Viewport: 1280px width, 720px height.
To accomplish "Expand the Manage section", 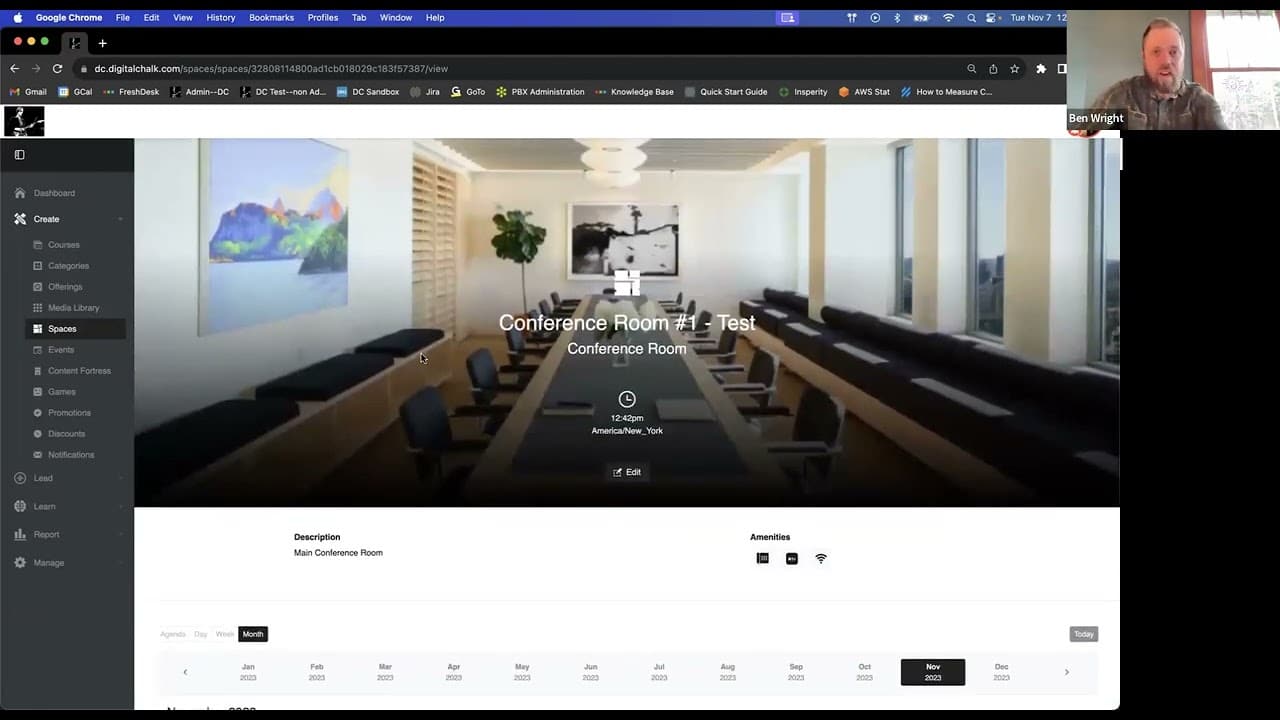I will pos(68,563).
